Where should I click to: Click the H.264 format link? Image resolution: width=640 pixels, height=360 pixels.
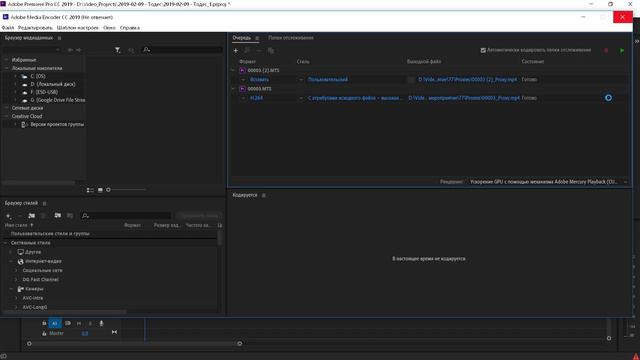[256, 98]
